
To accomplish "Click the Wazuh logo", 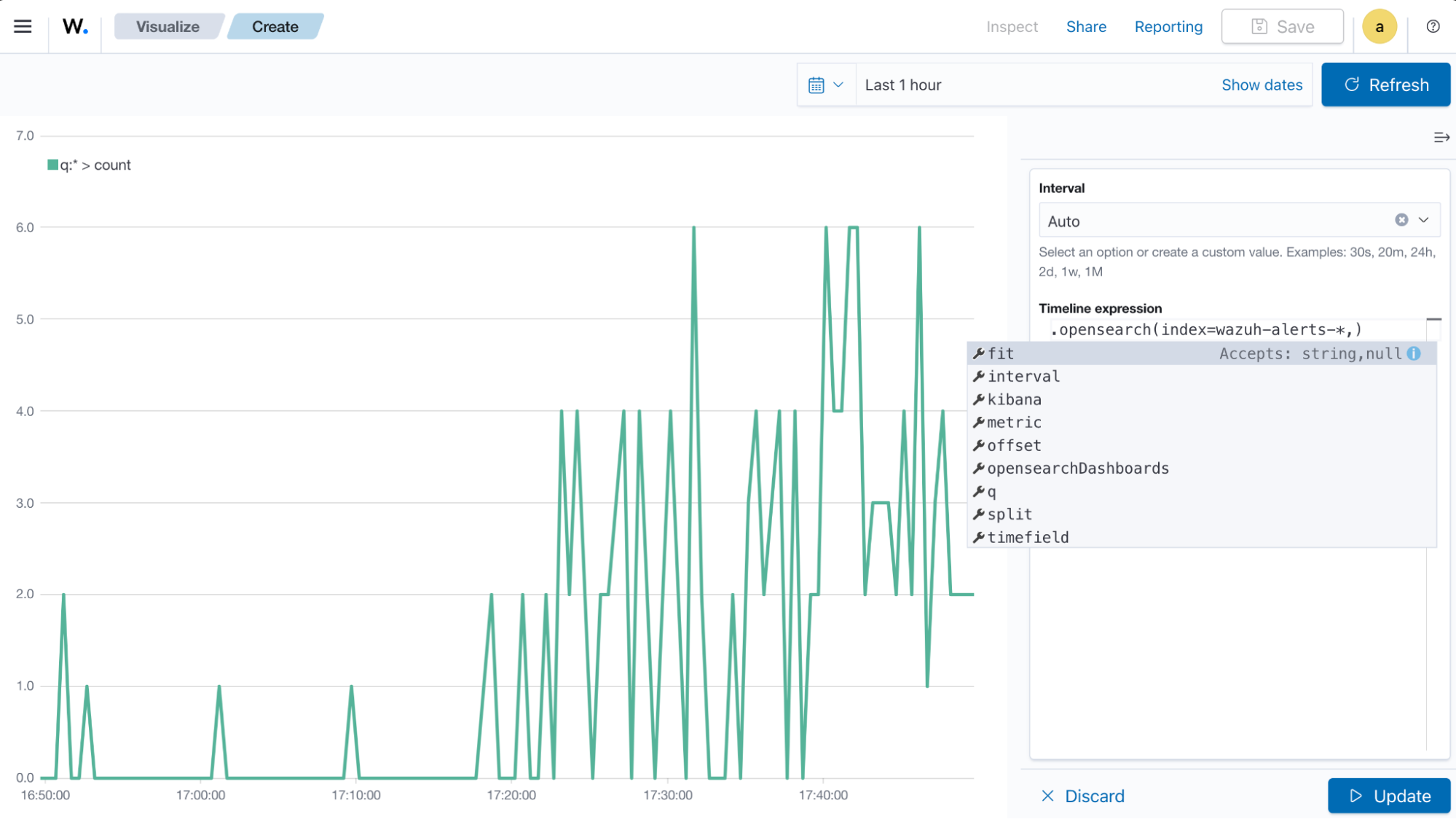I will pyautogui.click(x=74, y=26).
